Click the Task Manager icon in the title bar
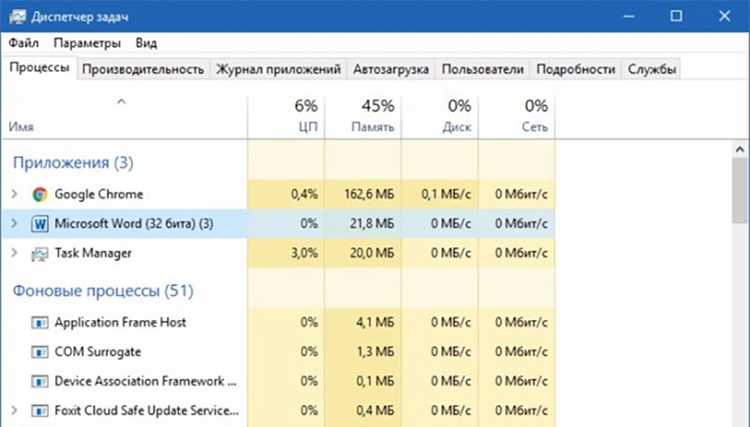Viewport: 750px width, 427px height. tap(17, 17)
